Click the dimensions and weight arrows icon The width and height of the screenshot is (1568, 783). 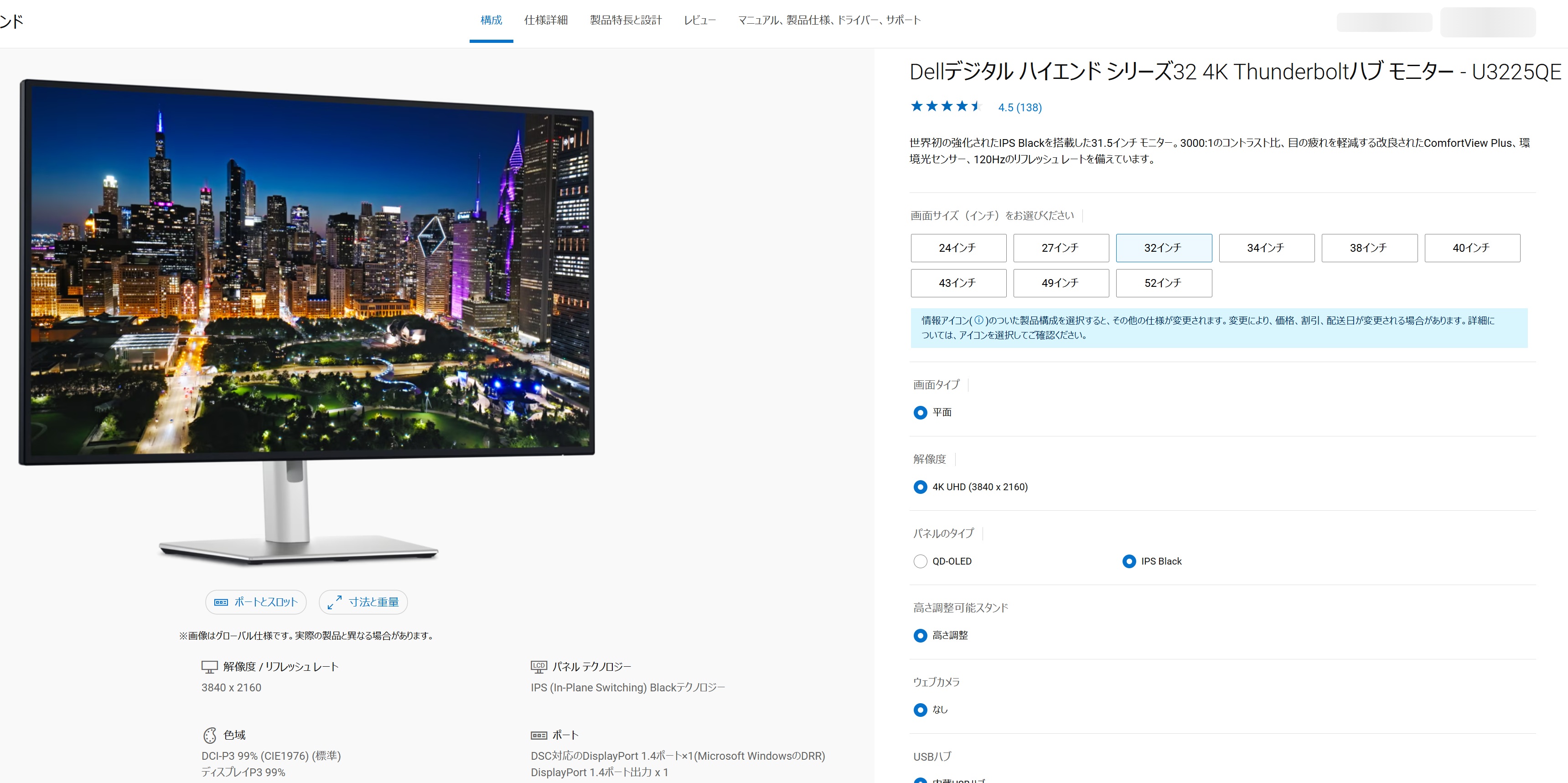pyautogui.click(x=334, y=602)
